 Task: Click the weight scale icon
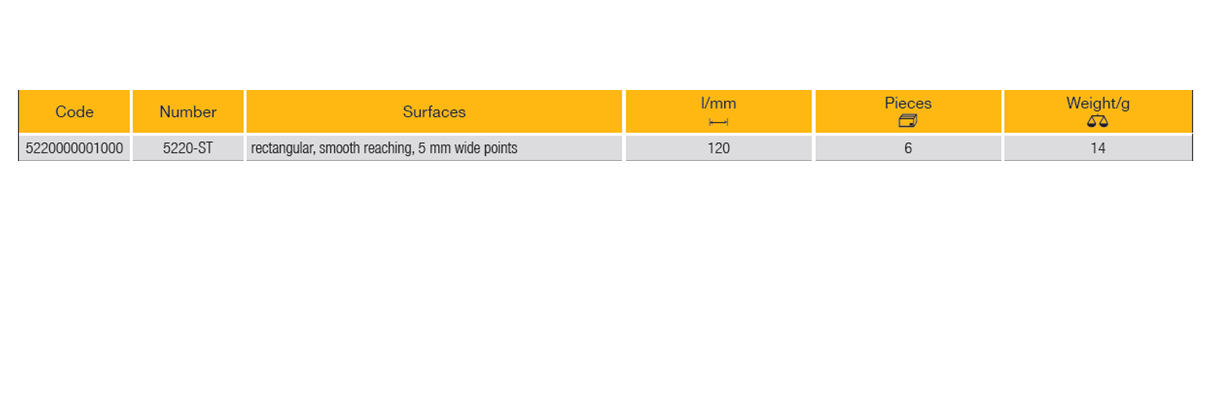[x=1098, y=121]
